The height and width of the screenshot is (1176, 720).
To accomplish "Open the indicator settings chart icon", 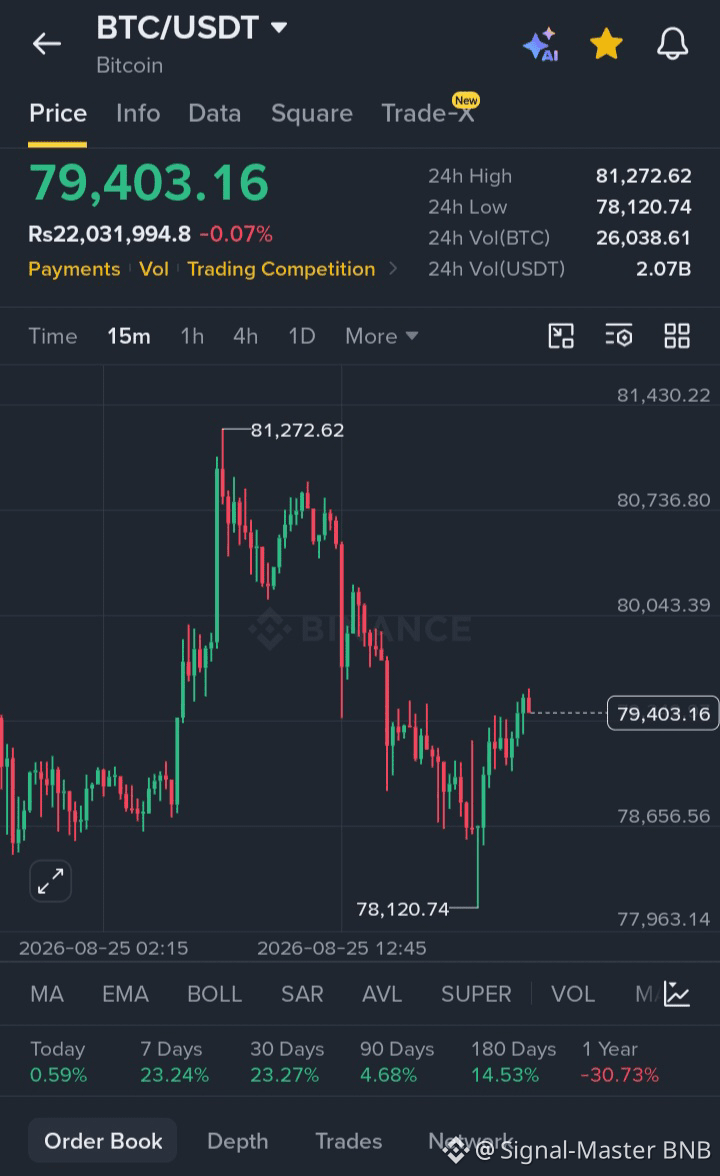I will [676, 994].
